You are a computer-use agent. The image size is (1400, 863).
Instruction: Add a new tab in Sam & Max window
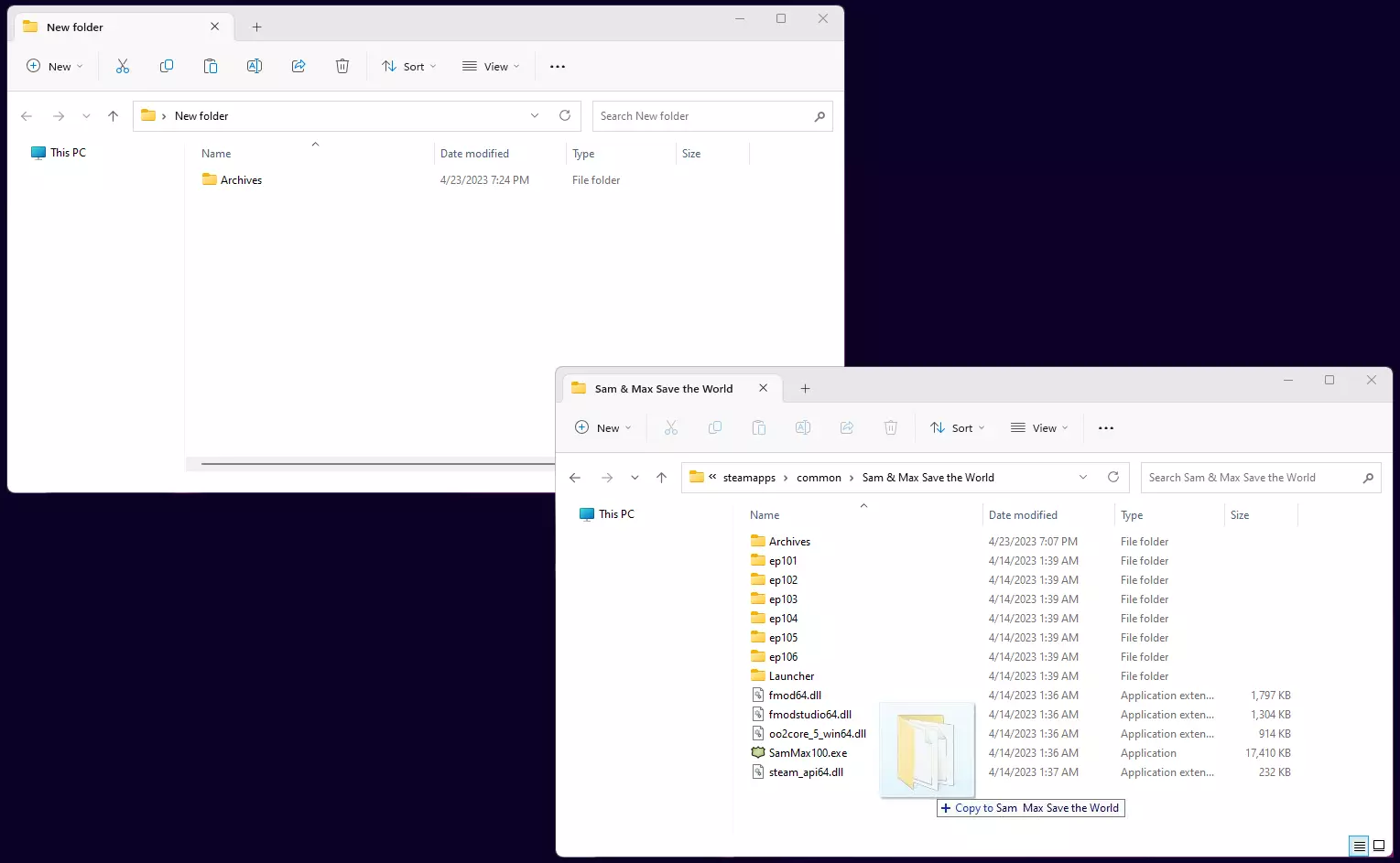pyautogui.click(x=806, y=389)
